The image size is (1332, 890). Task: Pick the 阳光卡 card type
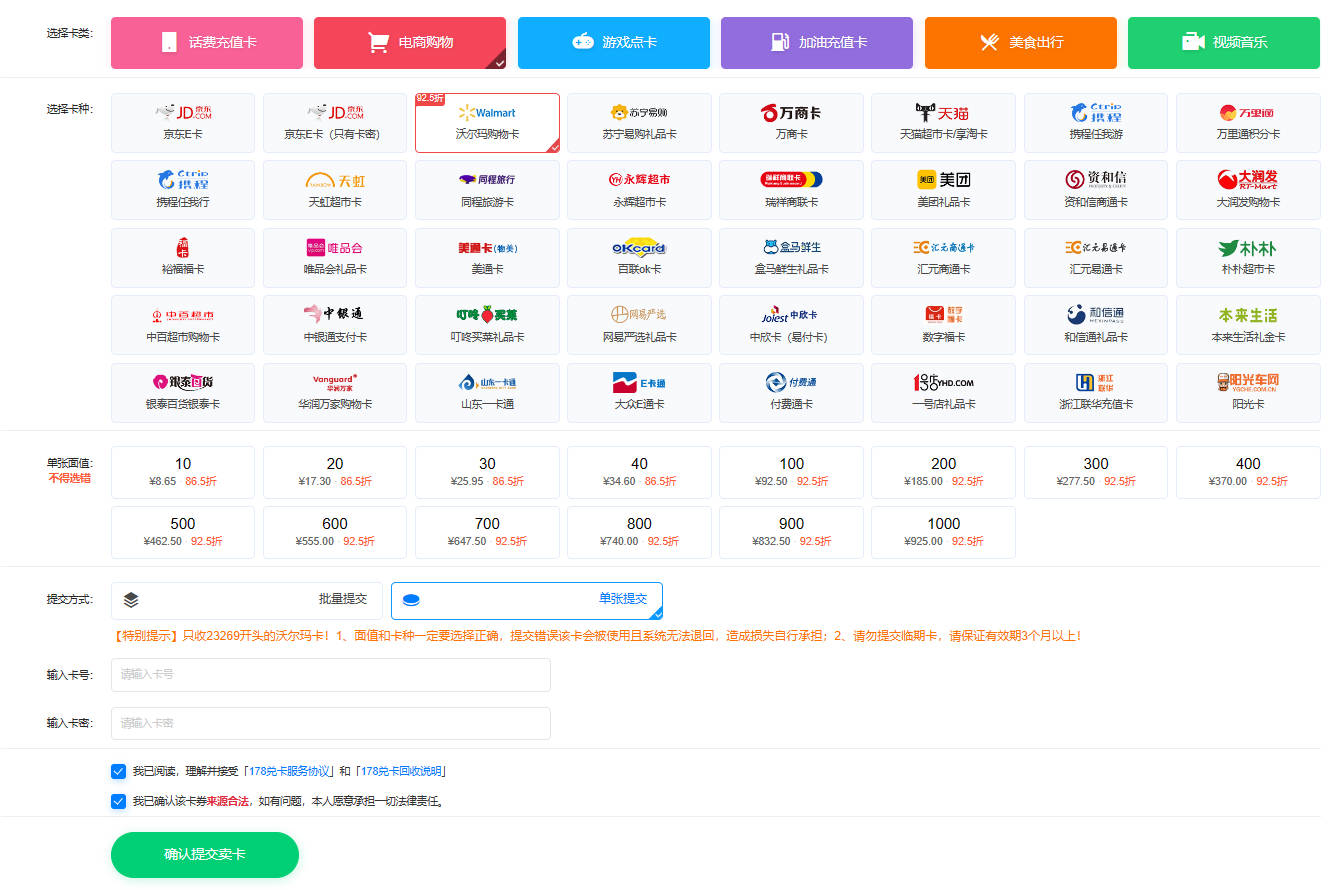coord(1248,393)
